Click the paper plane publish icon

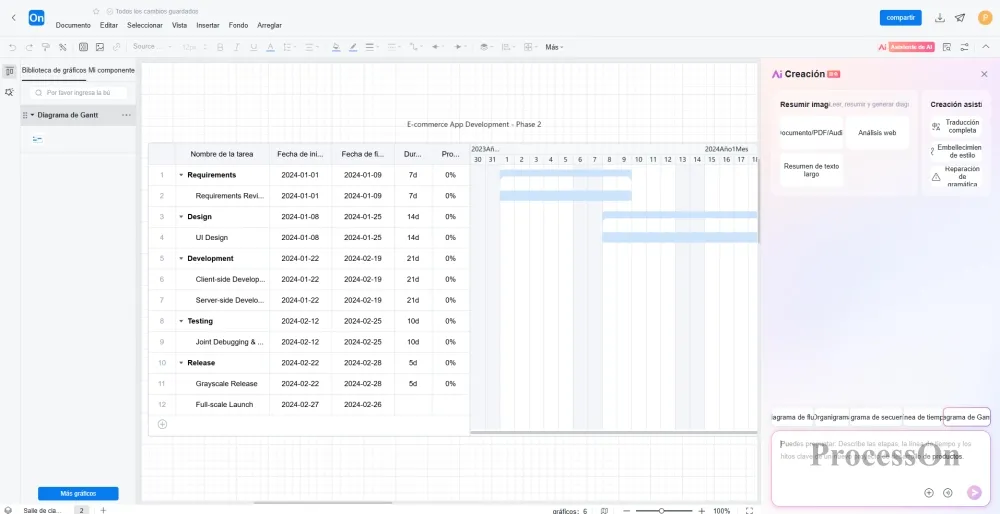[x=960, y=18]
